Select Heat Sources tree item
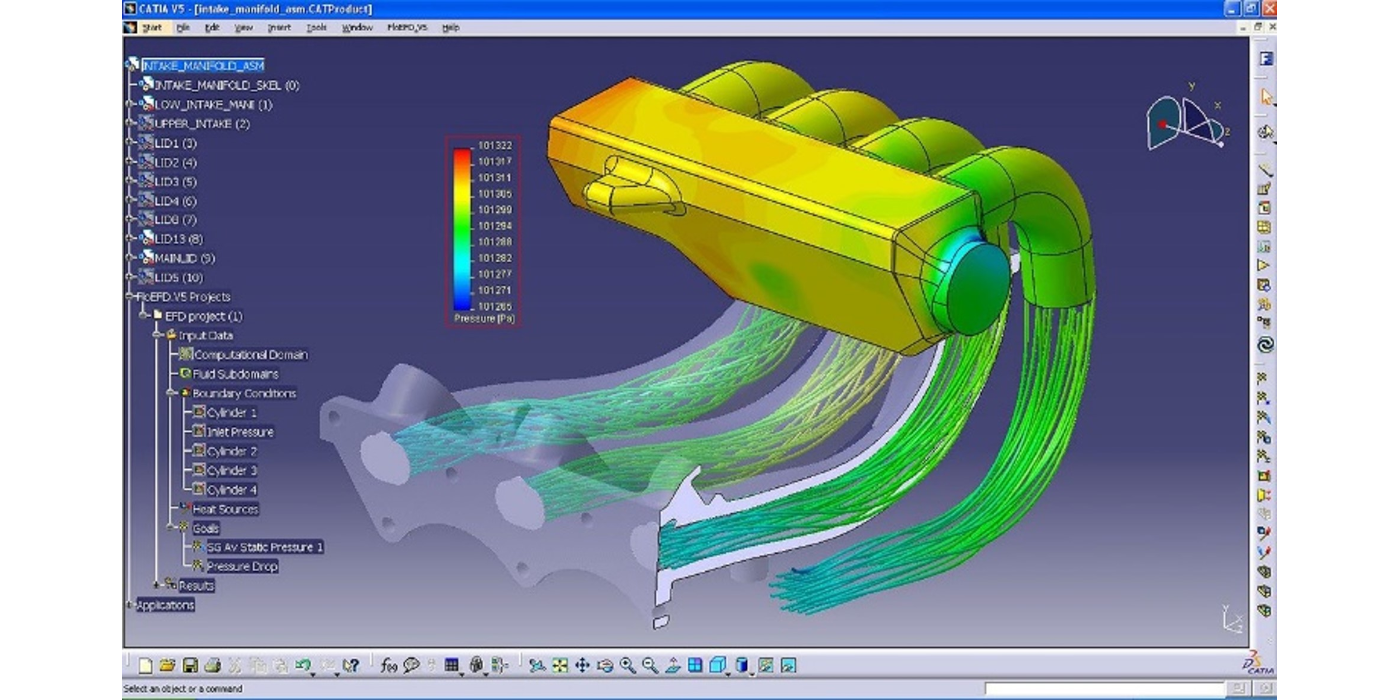The image size is (1400, 700). tap(225, 508)
